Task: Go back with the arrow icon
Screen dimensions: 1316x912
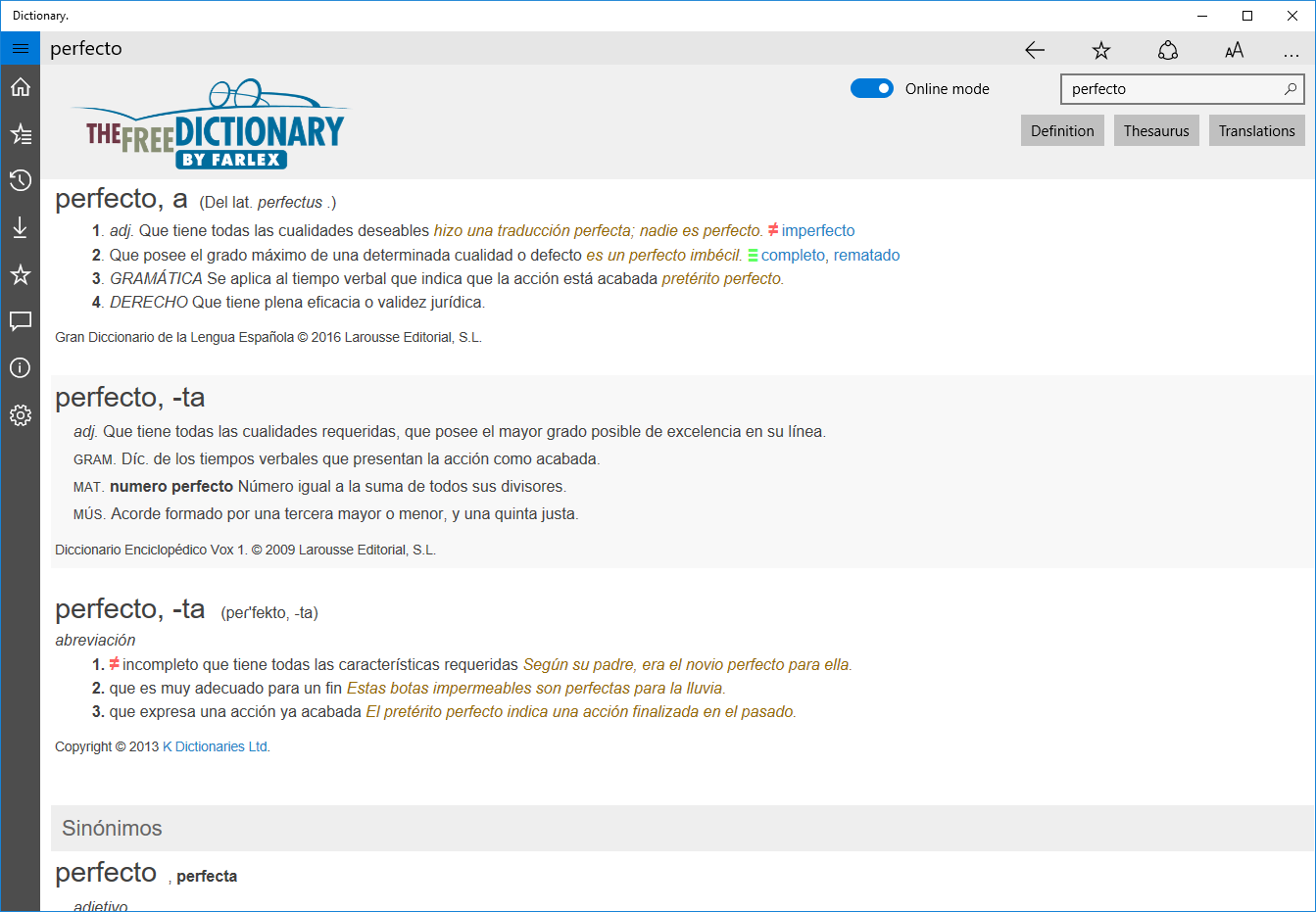Action: (x=1035, y=49)
